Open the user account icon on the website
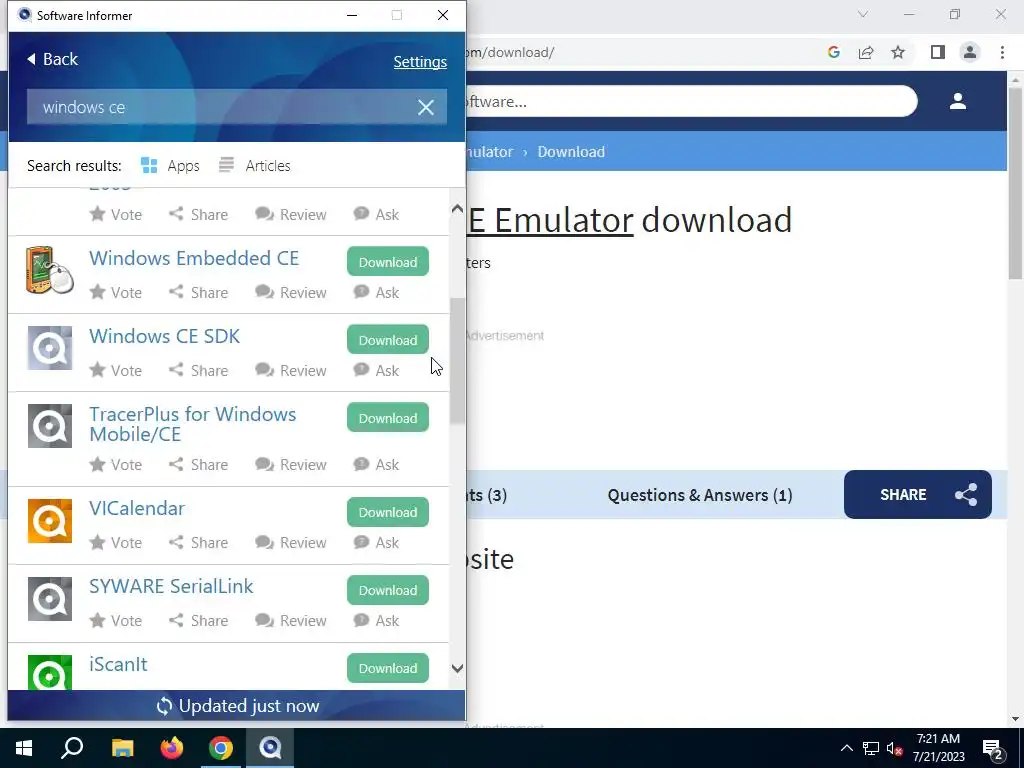 [x=958, y=101]
